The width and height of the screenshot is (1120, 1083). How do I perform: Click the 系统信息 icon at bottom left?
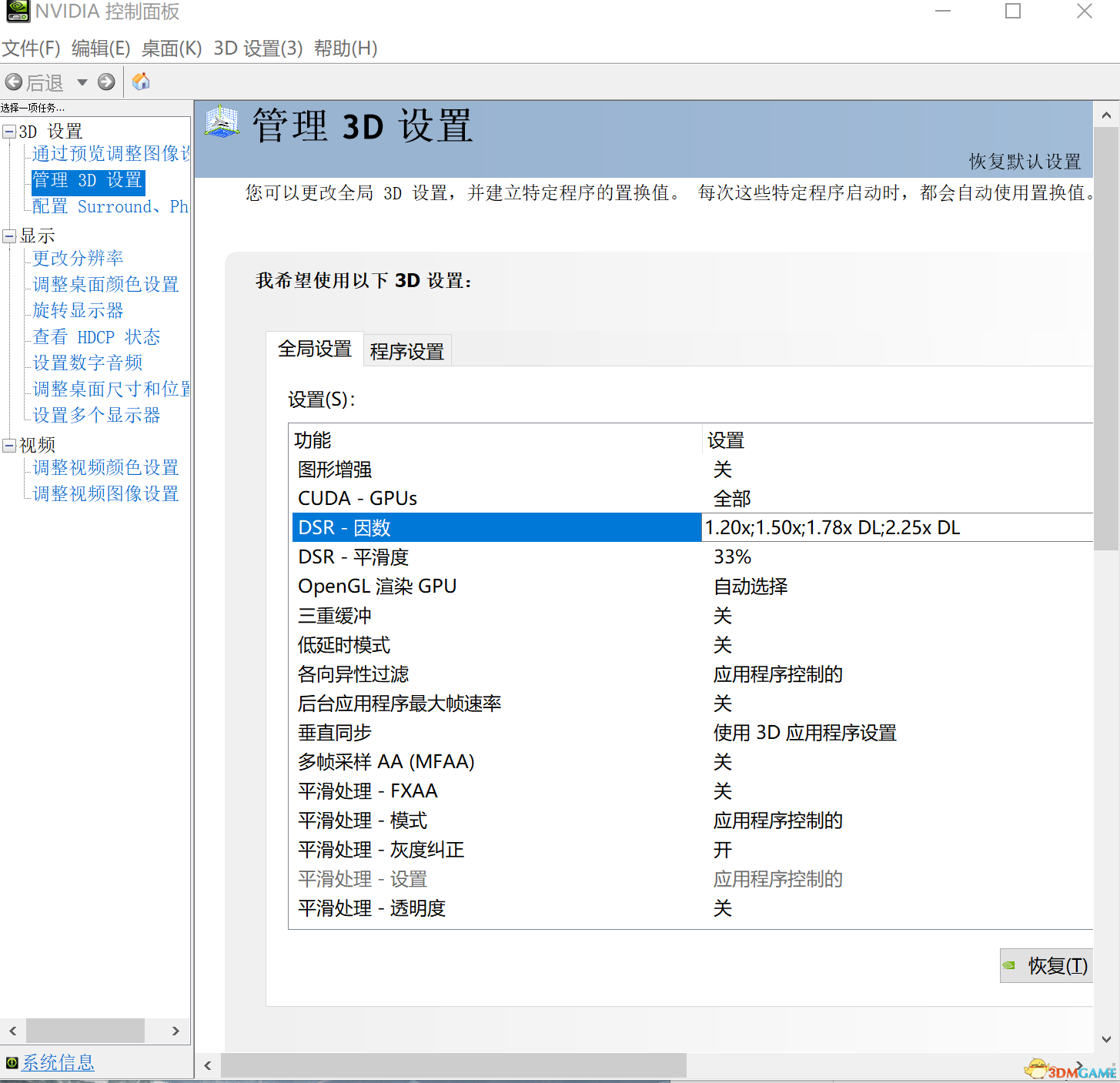[x=12, y=1064]
